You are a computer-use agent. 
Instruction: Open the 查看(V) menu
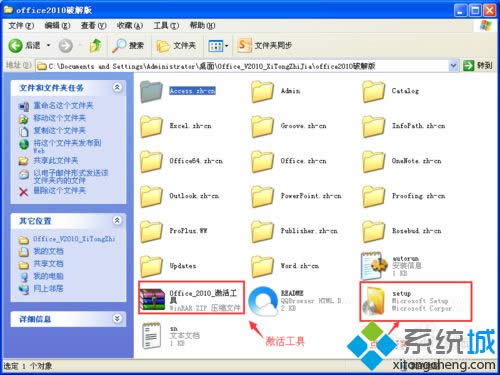[x=93, y=25]
